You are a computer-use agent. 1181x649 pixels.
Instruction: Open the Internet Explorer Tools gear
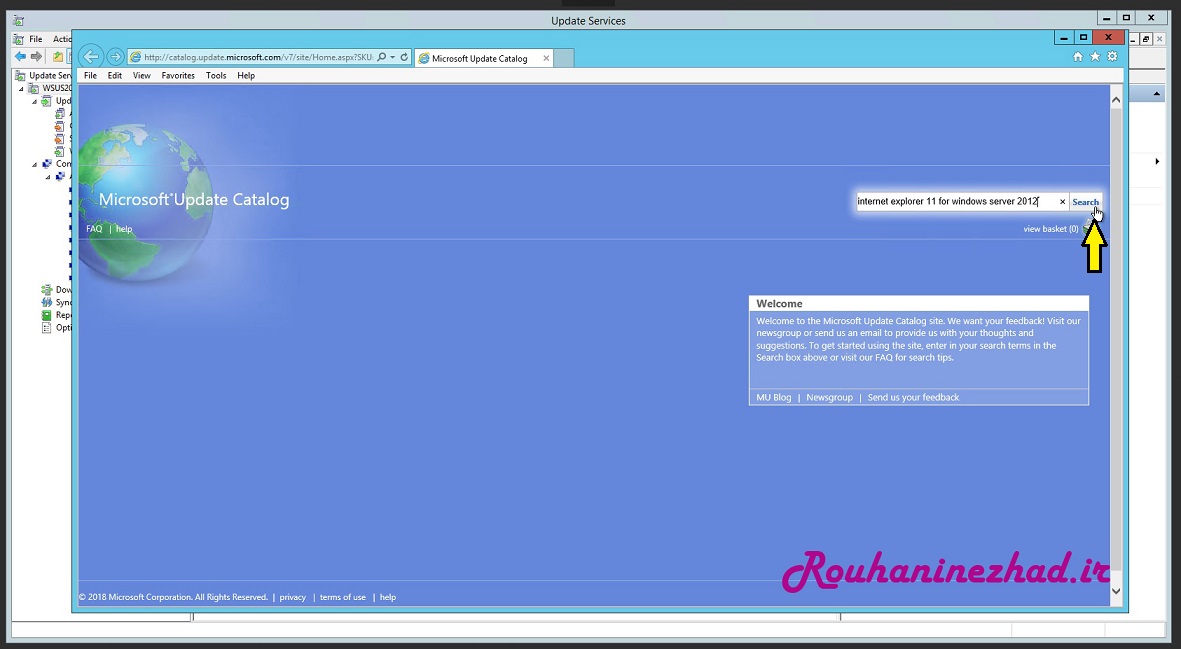tap(1112, 56)
